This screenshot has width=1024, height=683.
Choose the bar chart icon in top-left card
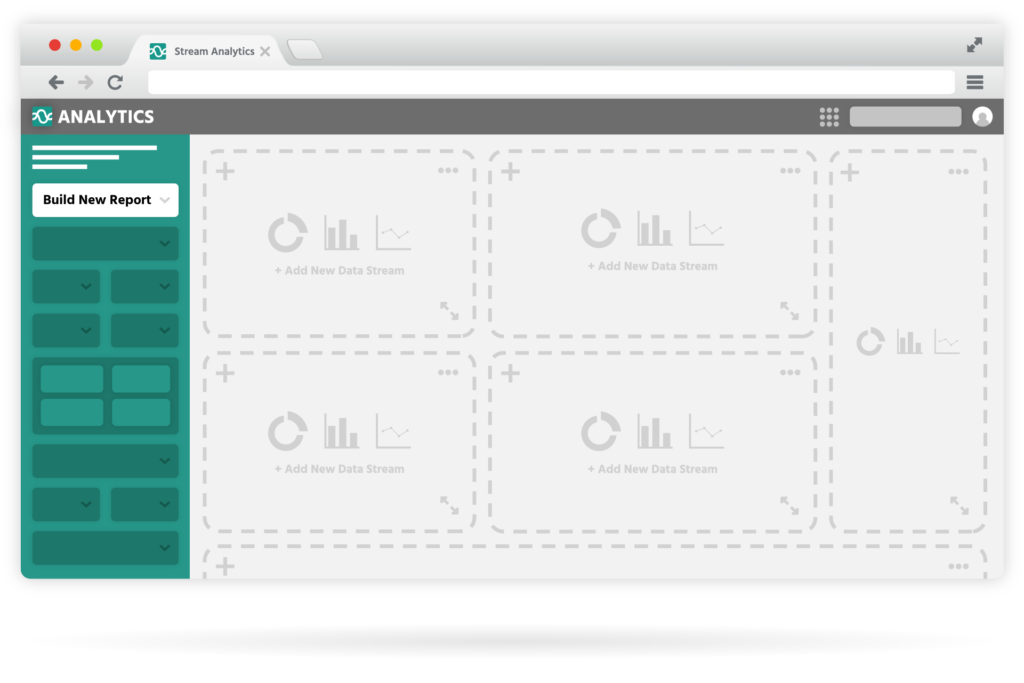341,232
